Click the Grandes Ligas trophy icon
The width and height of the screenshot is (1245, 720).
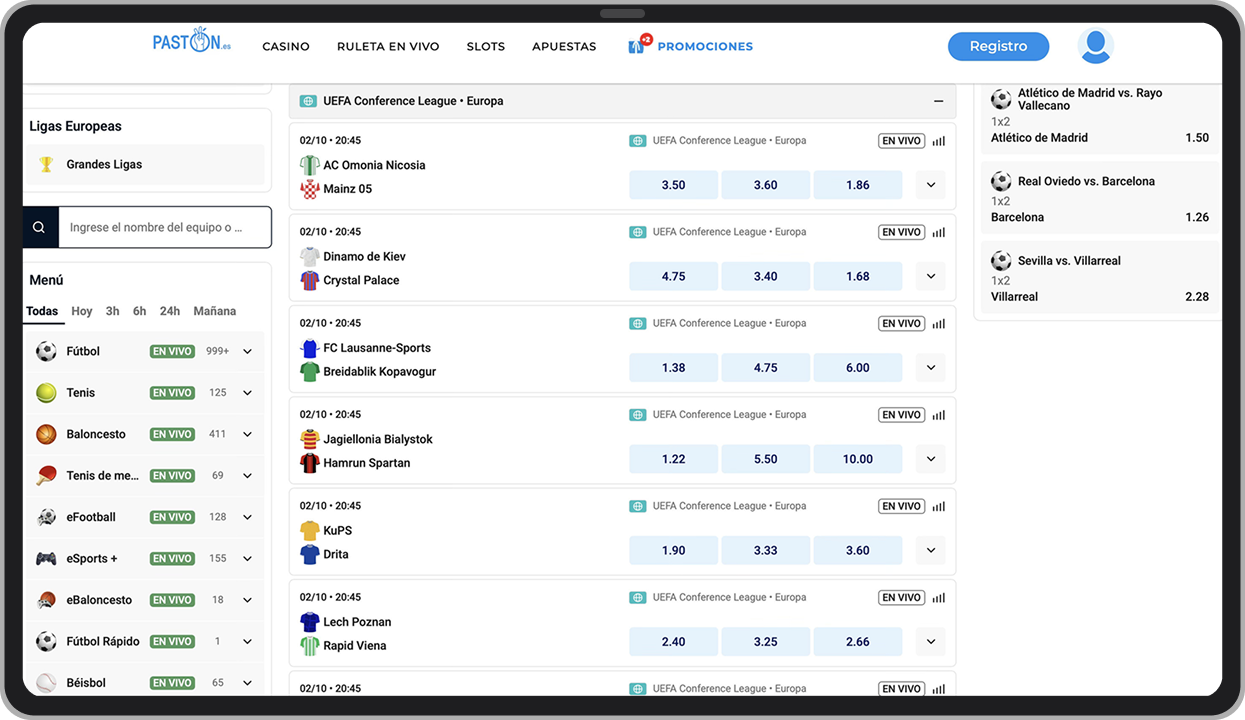46,164
